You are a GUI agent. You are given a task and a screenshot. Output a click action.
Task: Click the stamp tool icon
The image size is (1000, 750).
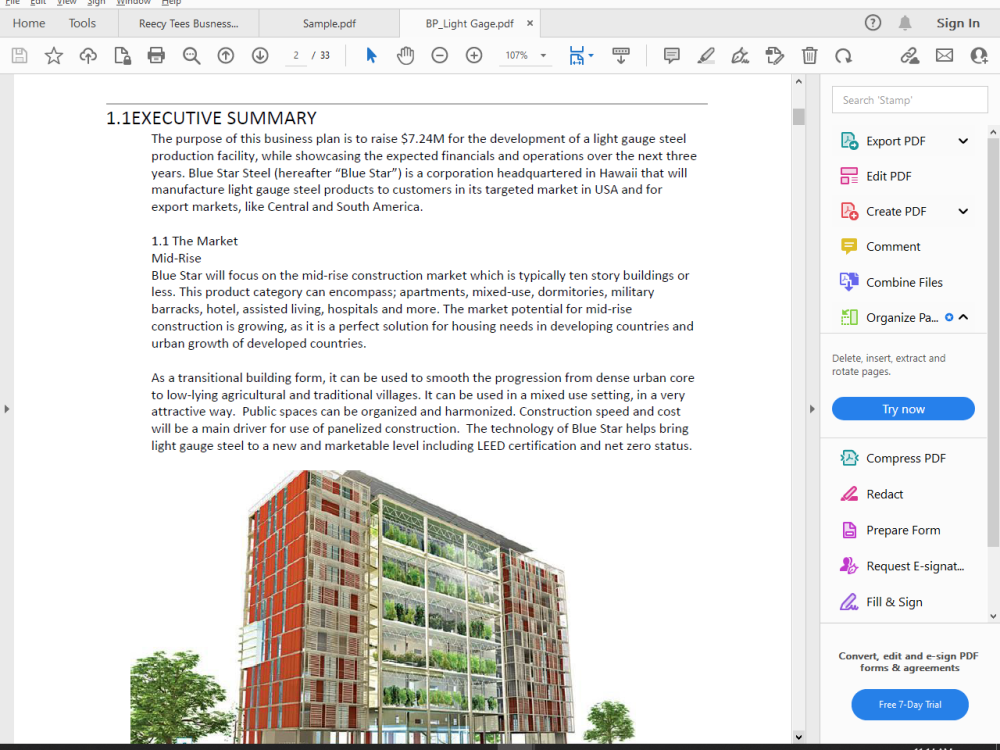(x=775, y=55)
